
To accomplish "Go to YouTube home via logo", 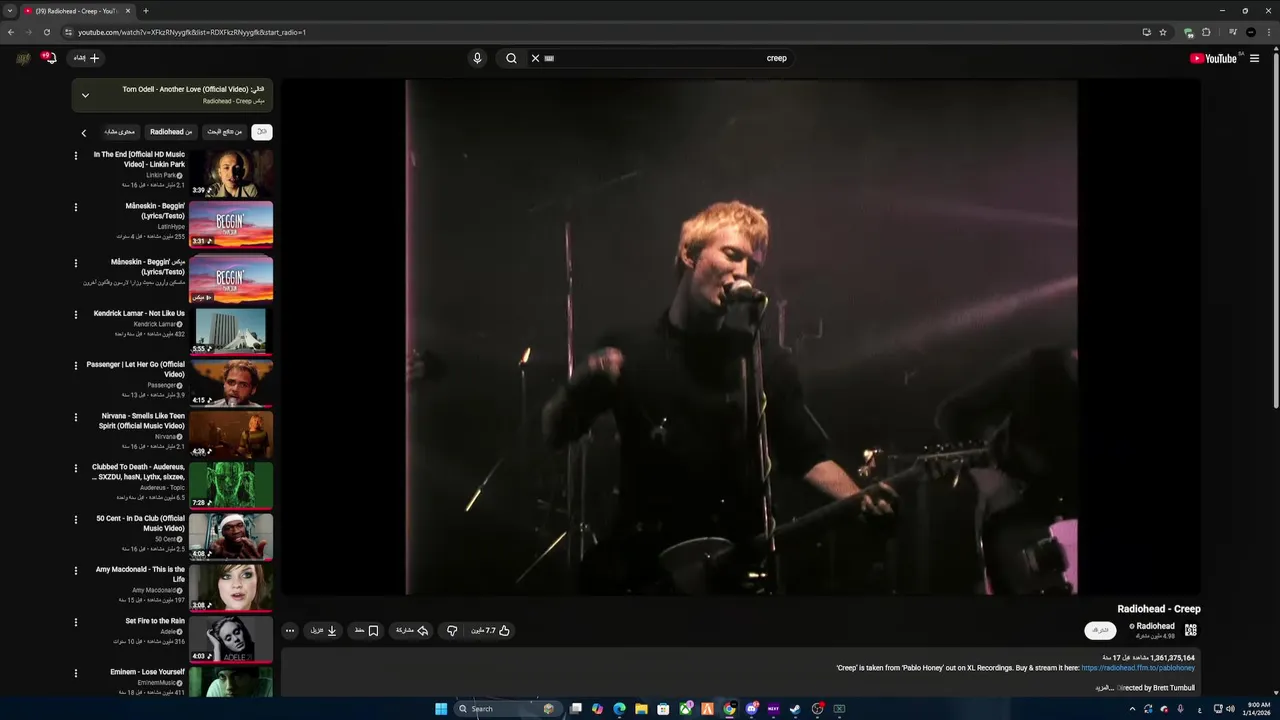I will point(1213,58).
